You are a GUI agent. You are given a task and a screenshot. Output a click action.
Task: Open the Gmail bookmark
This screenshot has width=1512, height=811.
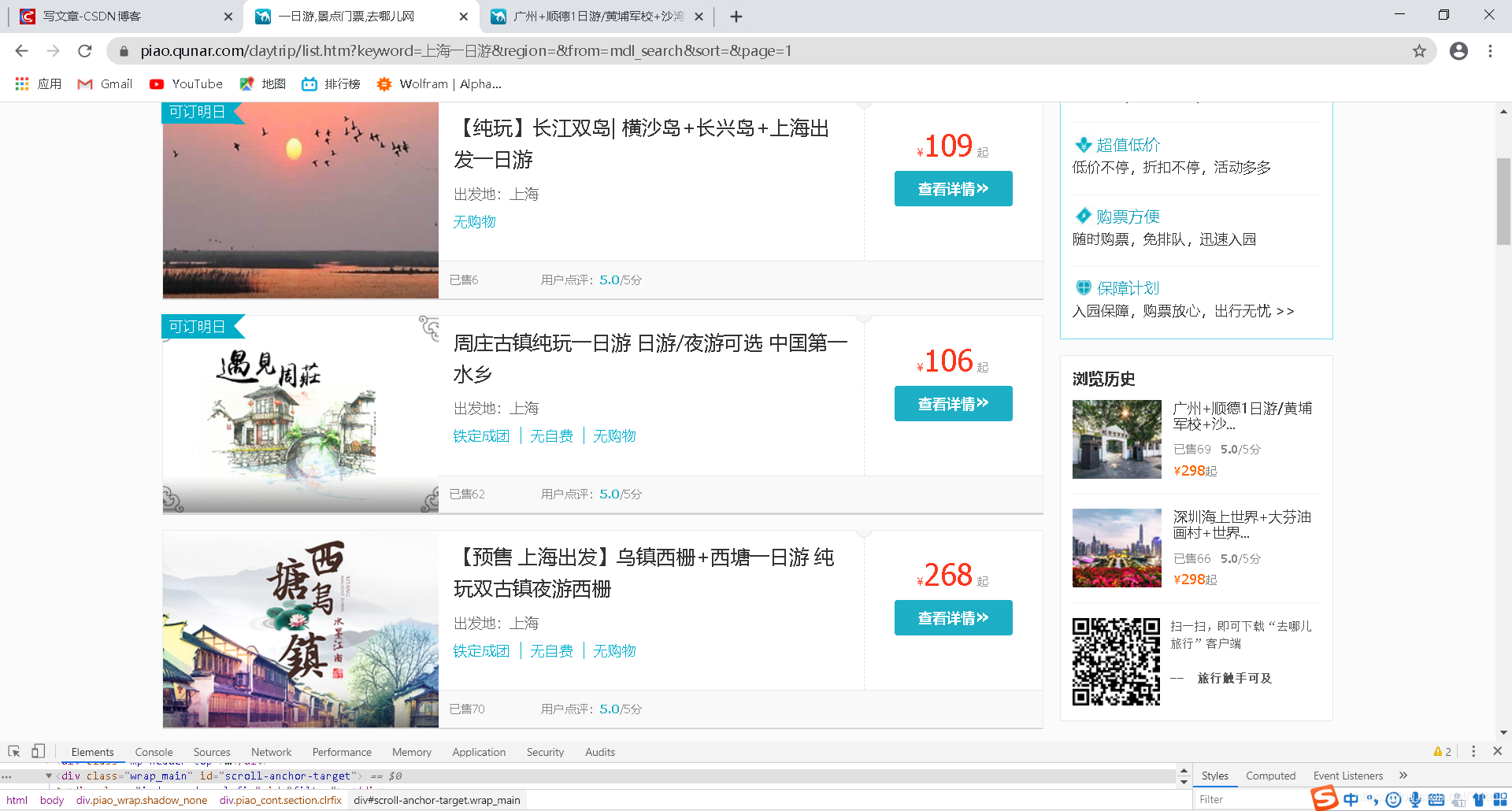(x=105, y=84)
